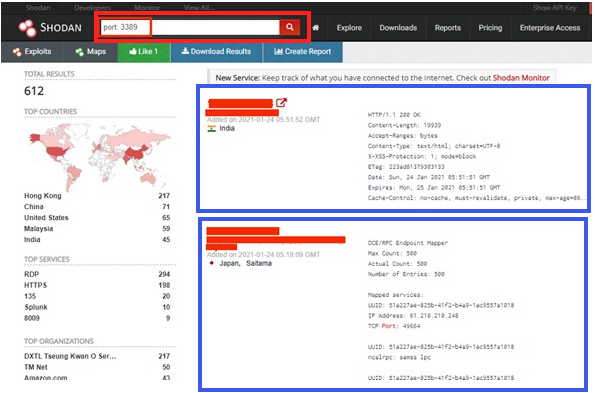This screenshot has height=393, width=595.
Task: Click Create Report button
Action: coord(303,52)
